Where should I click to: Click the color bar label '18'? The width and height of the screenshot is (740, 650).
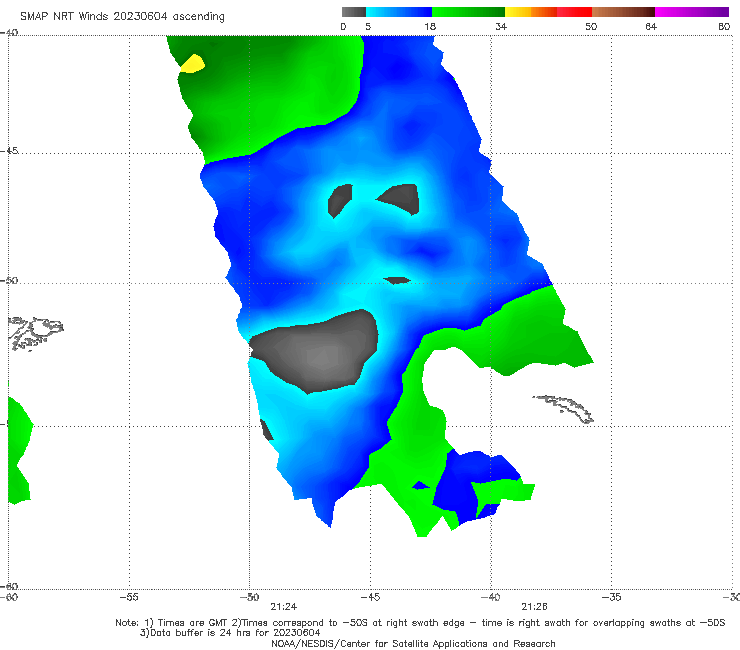coord(430,26)
